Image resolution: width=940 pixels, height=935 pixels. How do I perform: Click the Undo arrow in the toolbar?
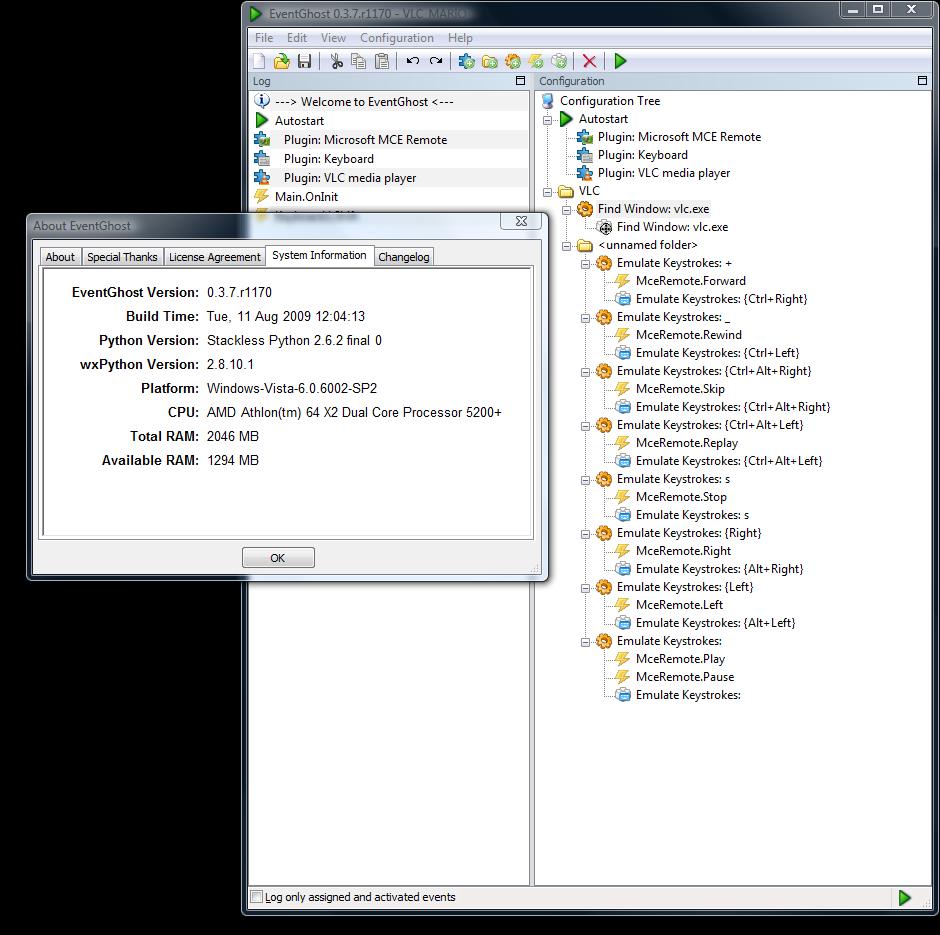pyautogui.click(x=412, y=61)
